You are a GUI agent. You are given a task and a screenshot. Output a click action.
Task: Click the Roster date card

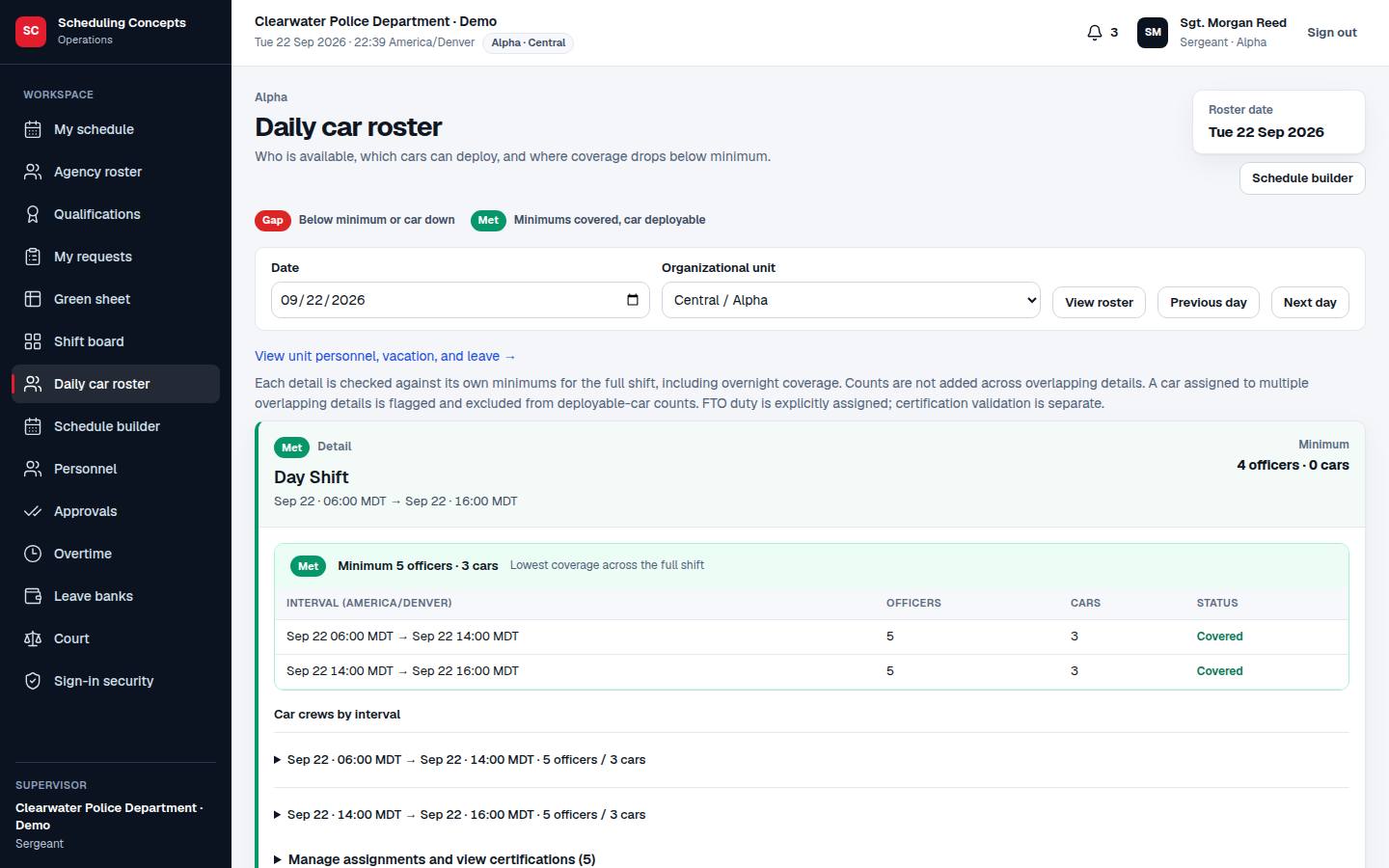click(x=1279, y=122)
